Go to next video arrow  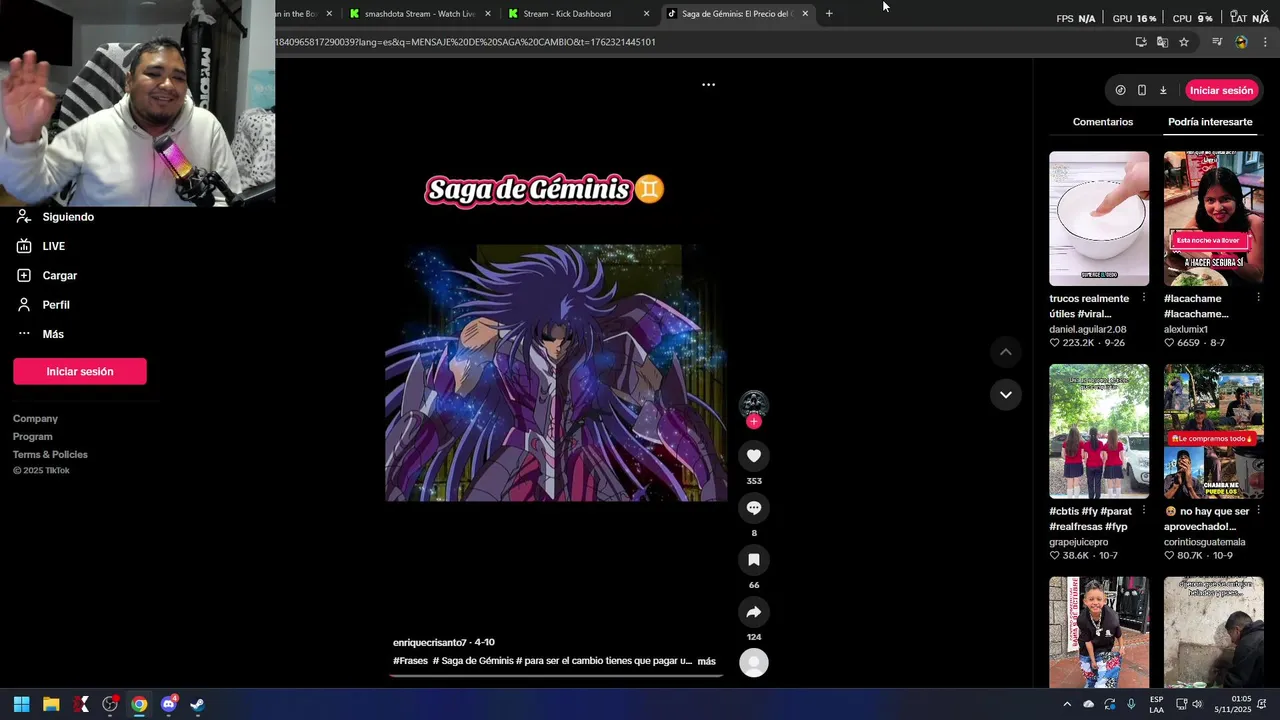[1006, 395]
